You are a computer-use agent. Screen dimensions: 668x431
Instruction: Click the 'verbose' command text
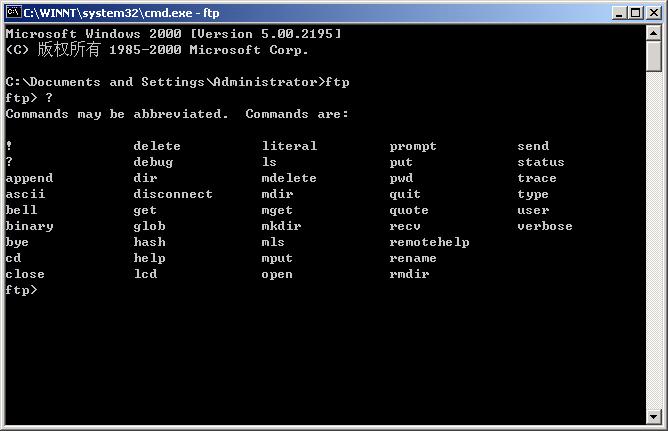point(545,226)
